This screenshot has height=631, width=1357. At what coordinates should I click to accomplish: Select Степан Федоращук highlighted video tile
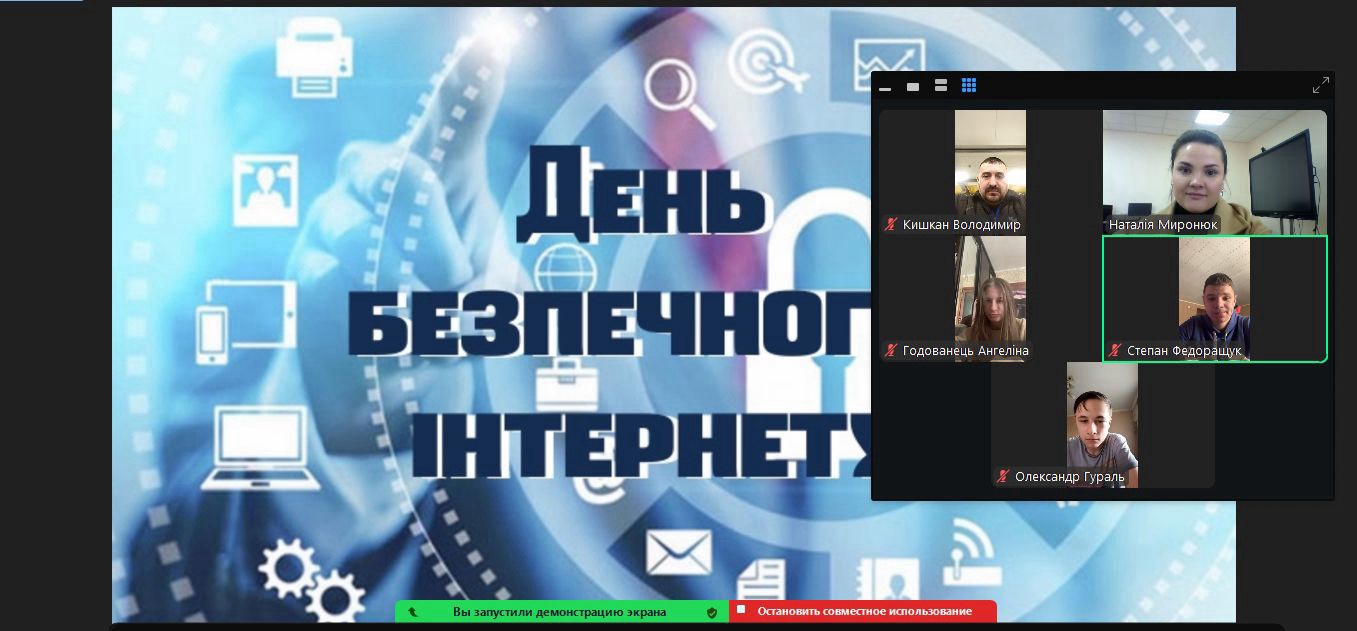point(1215,299)
